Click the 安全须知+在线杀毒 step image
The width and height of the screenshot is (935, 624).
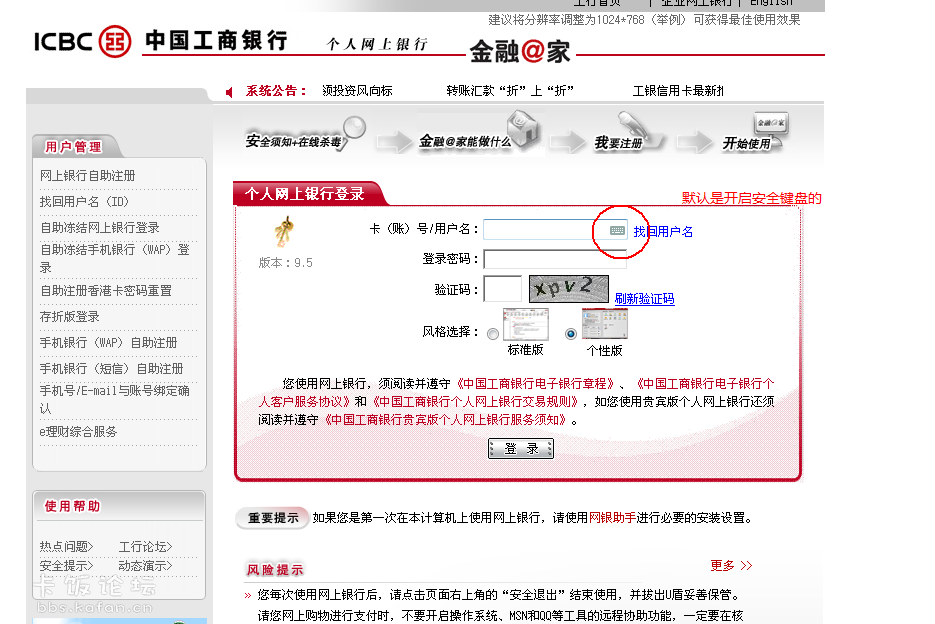click(304, 135)
